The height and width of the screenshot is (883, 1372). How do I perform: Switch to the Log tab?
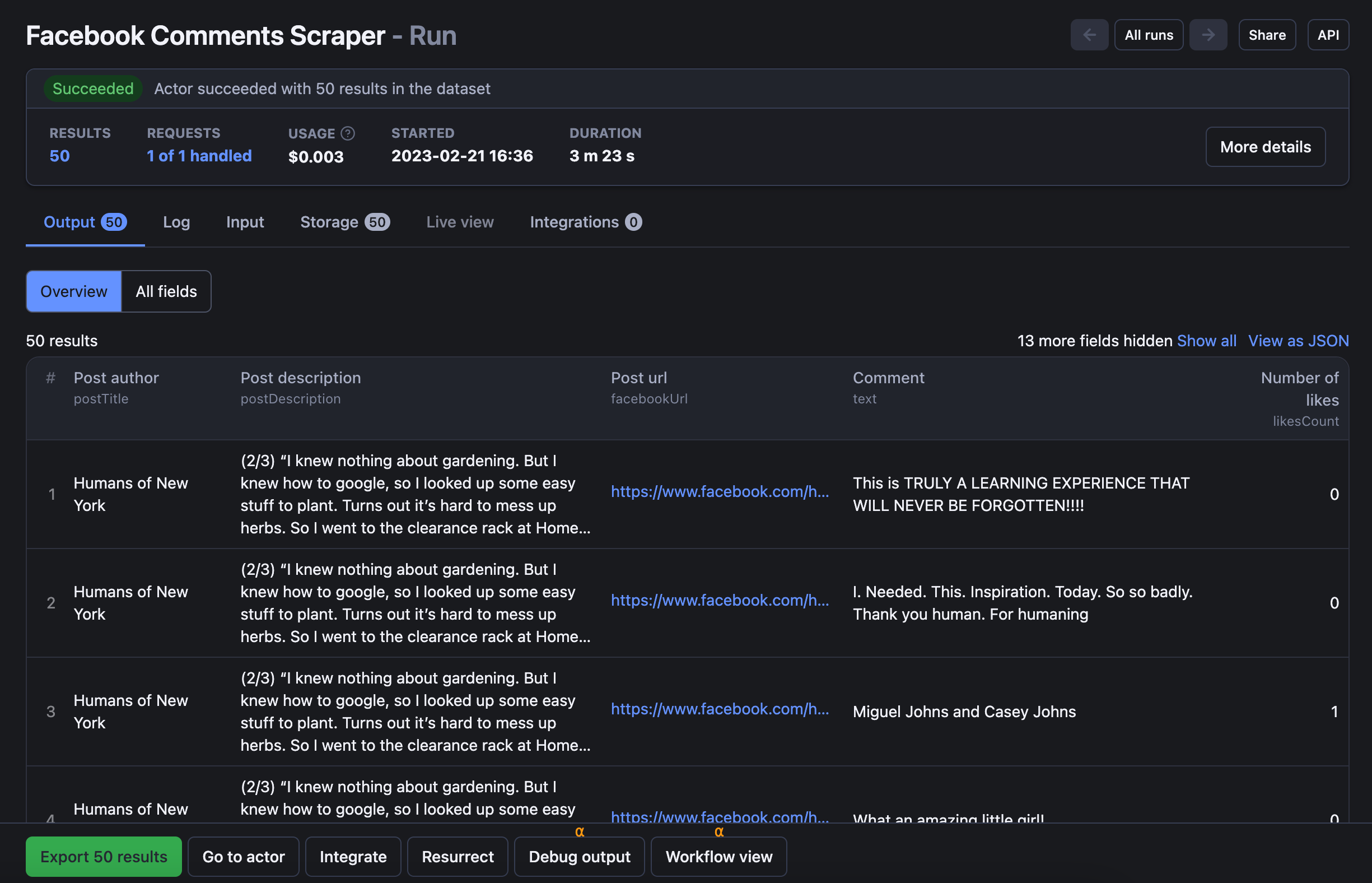click(x=176, y=222)
